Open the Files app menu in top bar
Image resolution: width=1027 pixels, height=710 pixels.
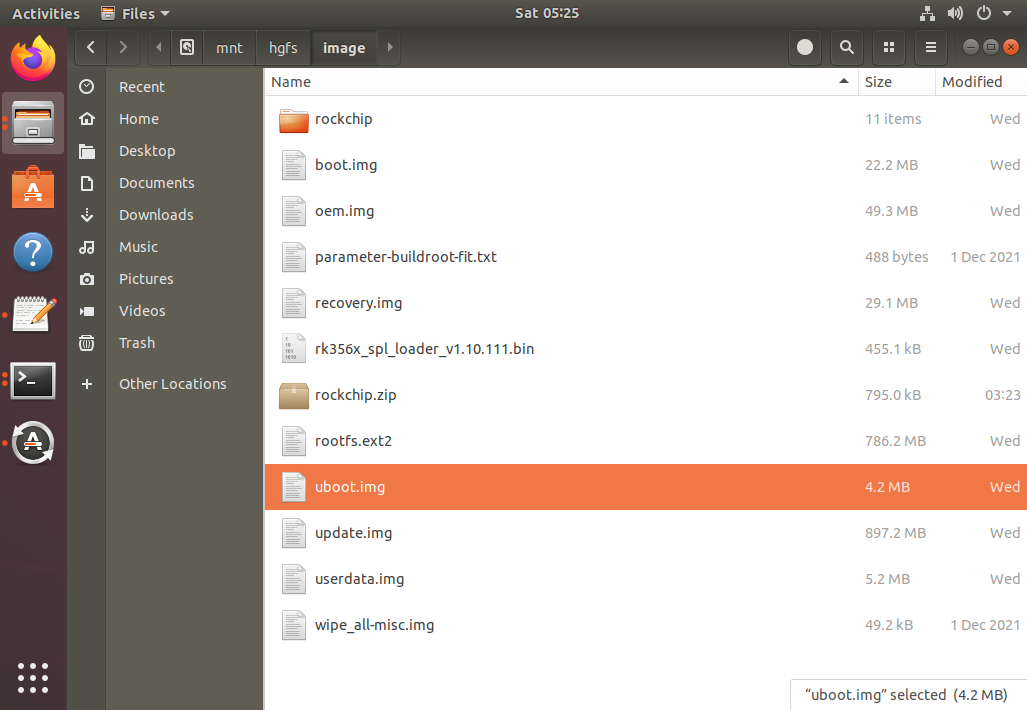click(135, 13)
